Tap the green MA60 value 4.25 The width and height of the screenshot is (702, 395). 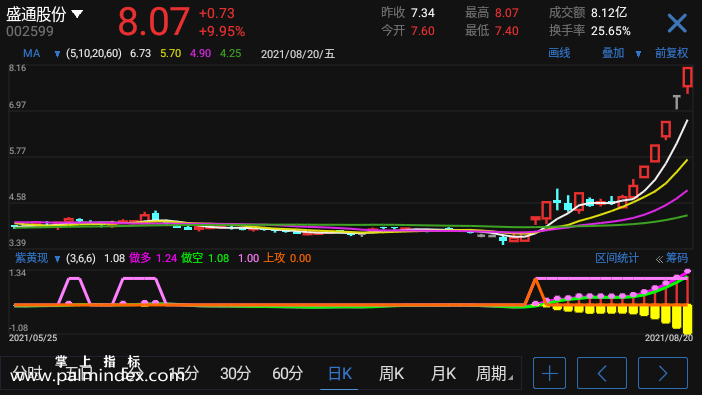tap(231, 54)
